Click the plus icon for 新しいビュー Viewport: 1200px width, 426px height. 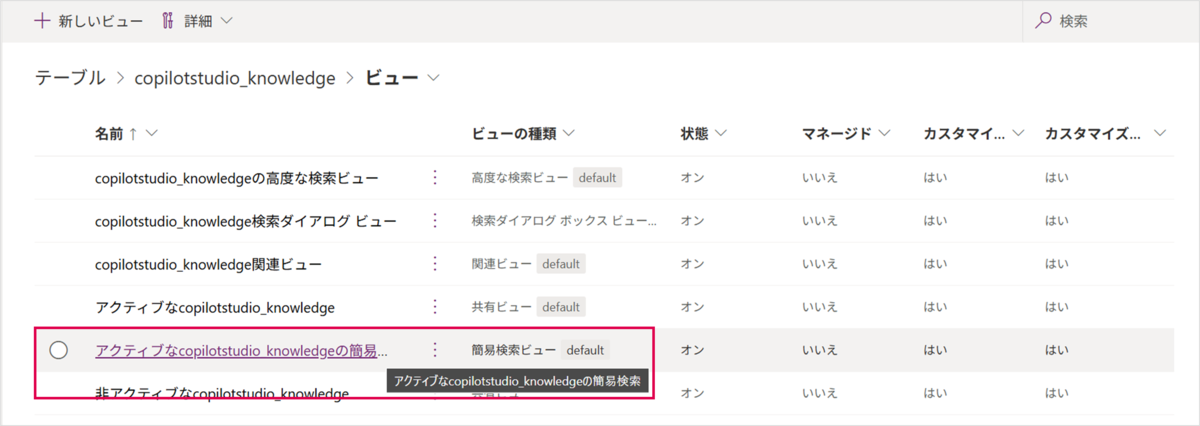coord(42,20)
